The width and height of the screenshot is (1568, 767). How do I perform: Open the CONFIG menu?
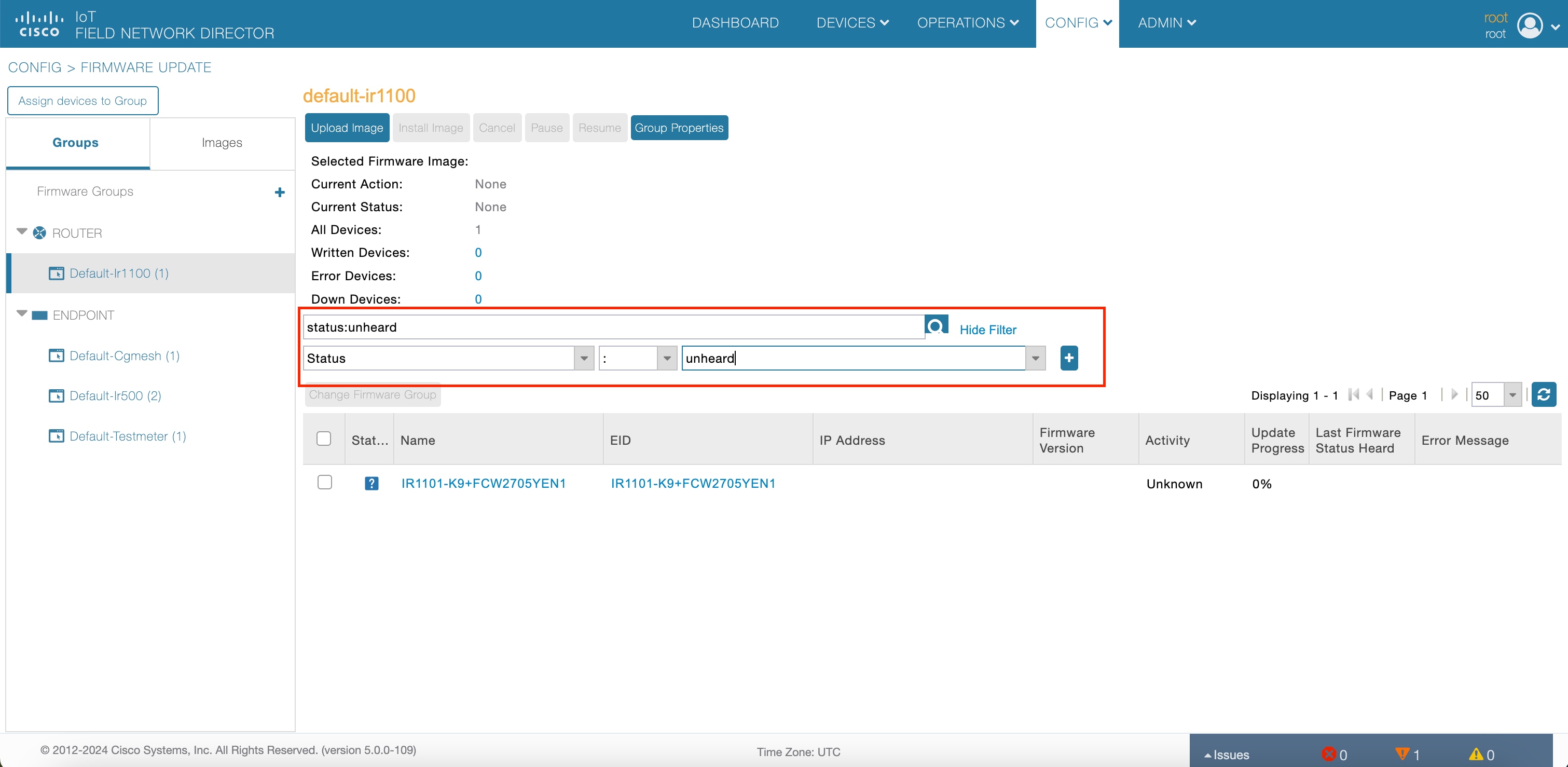pos(1078,23)
